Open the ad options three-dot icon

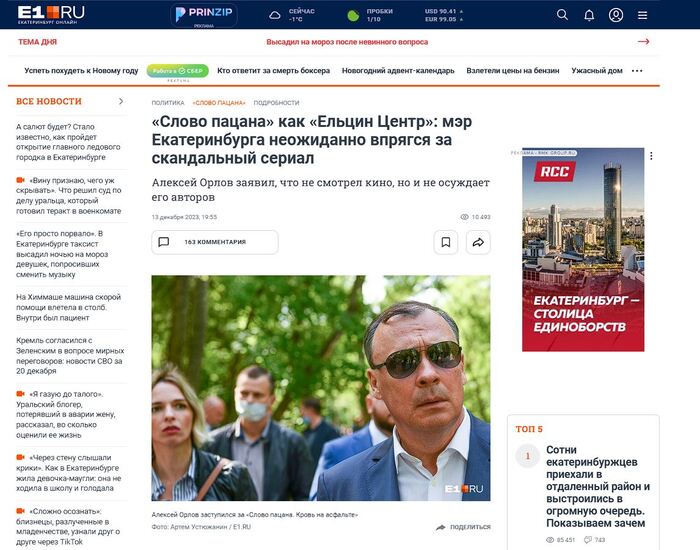(x=651, y=155)
